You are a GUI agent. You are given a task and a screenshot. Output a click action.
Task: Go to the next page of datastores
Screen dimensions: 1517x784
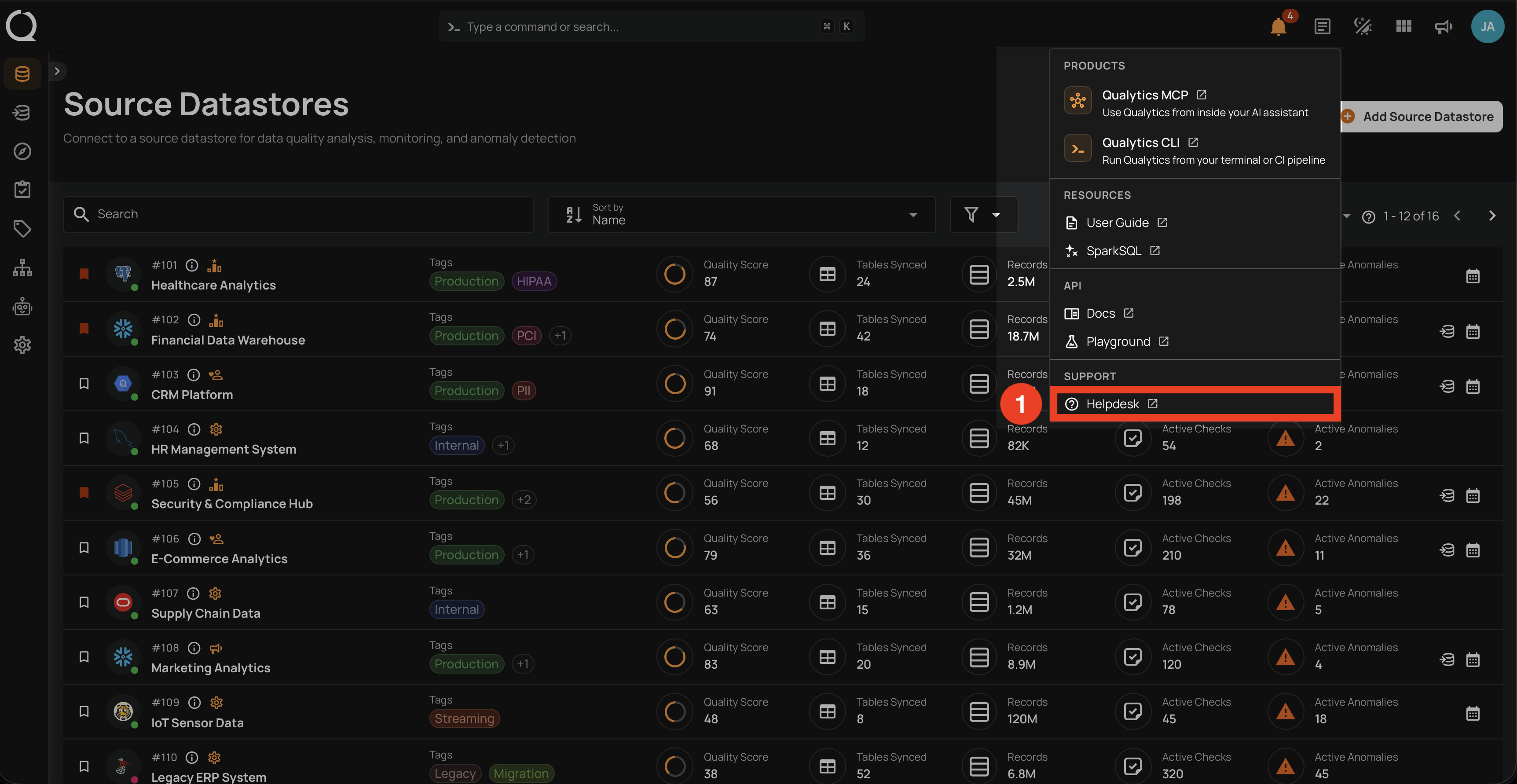pos(1491,216)
